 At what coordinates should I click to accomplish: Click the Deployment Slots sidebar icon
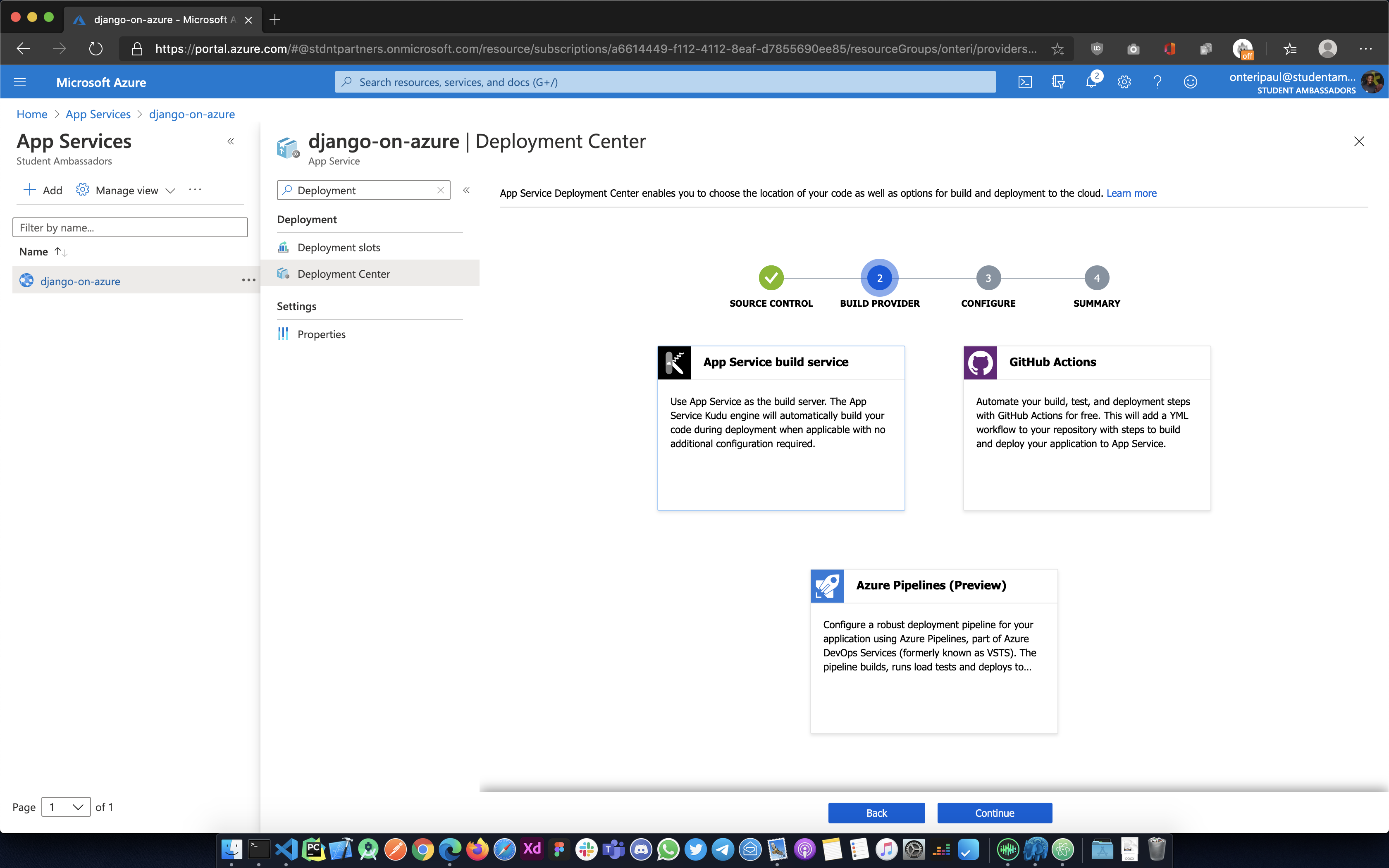click(x=283, y=247)
